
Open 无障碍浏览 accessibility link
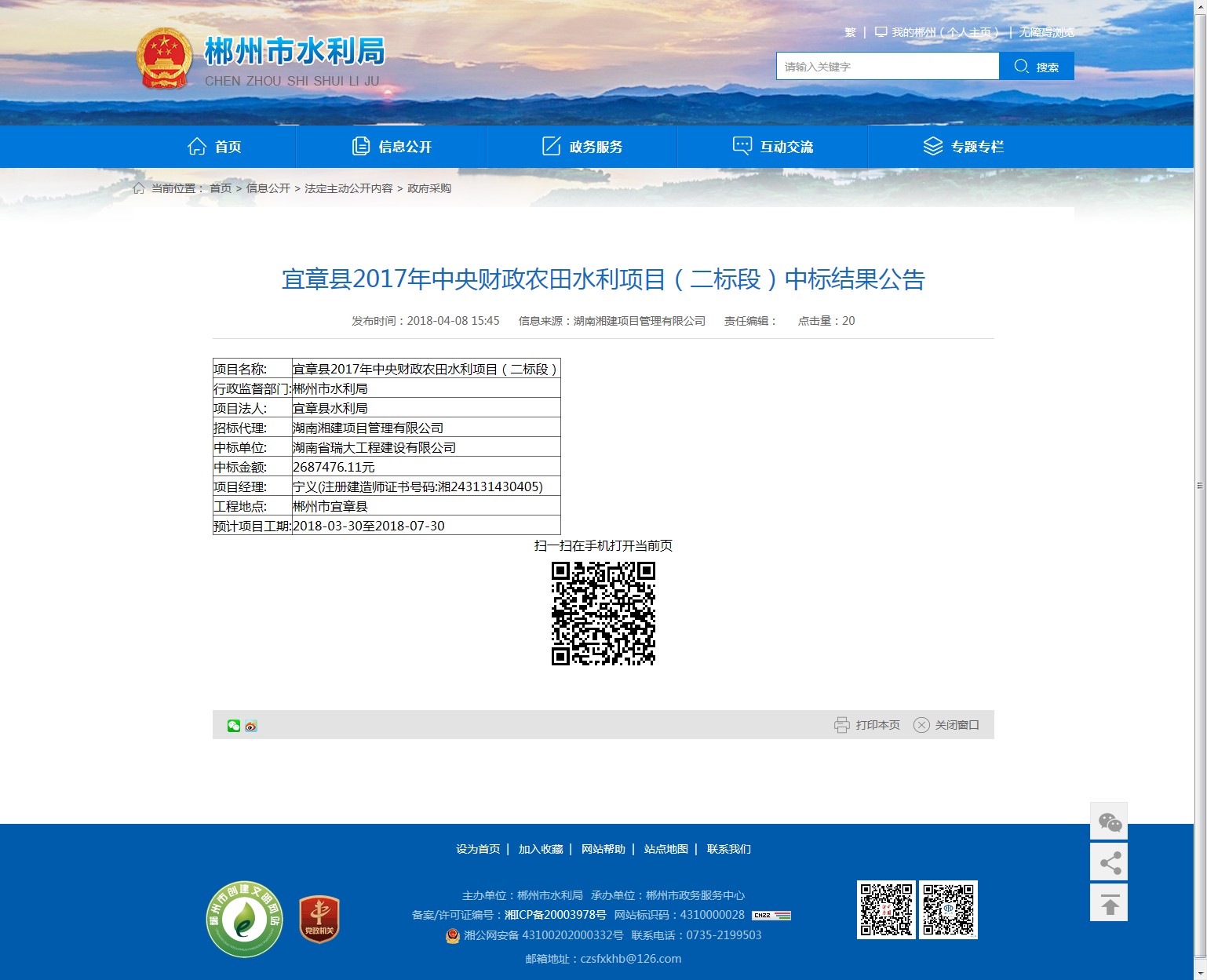click(x=1046, y=32)
